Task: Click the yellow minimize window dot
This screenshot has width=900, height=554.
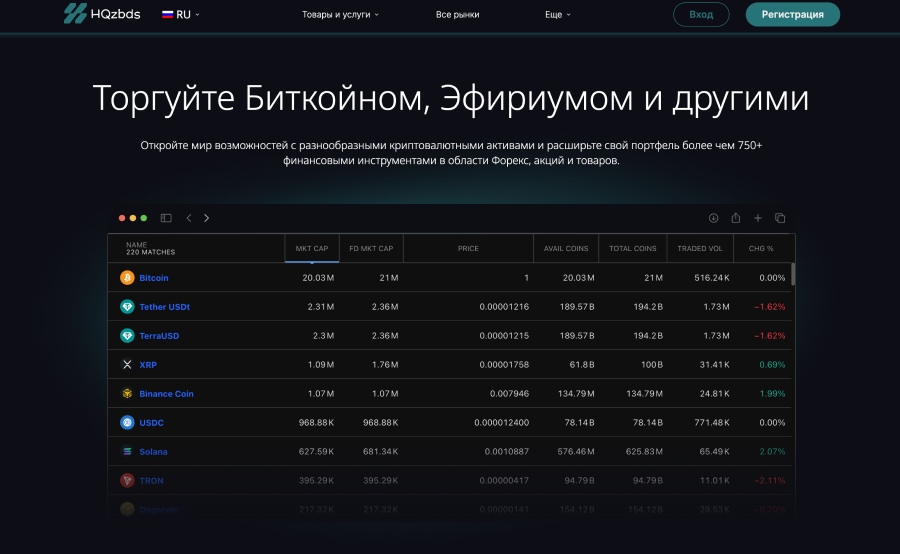Action: coord(133,218)
